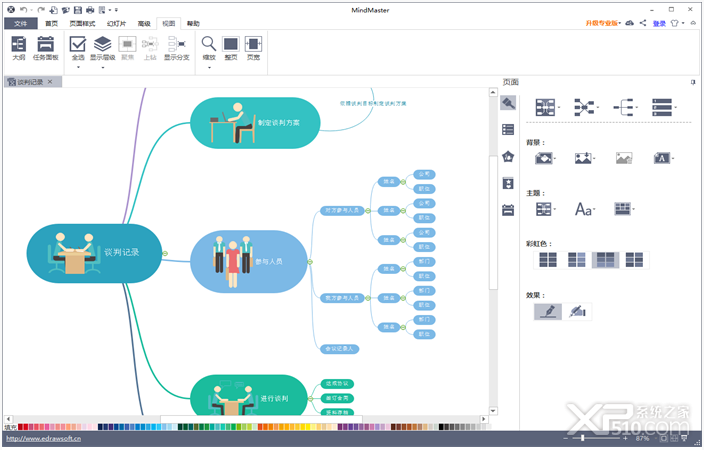Click the 缩放 magnifier icon
Image resolution: width=704 pixels, height=450 pixels.
pyautogui.click(x=209, y=44)
